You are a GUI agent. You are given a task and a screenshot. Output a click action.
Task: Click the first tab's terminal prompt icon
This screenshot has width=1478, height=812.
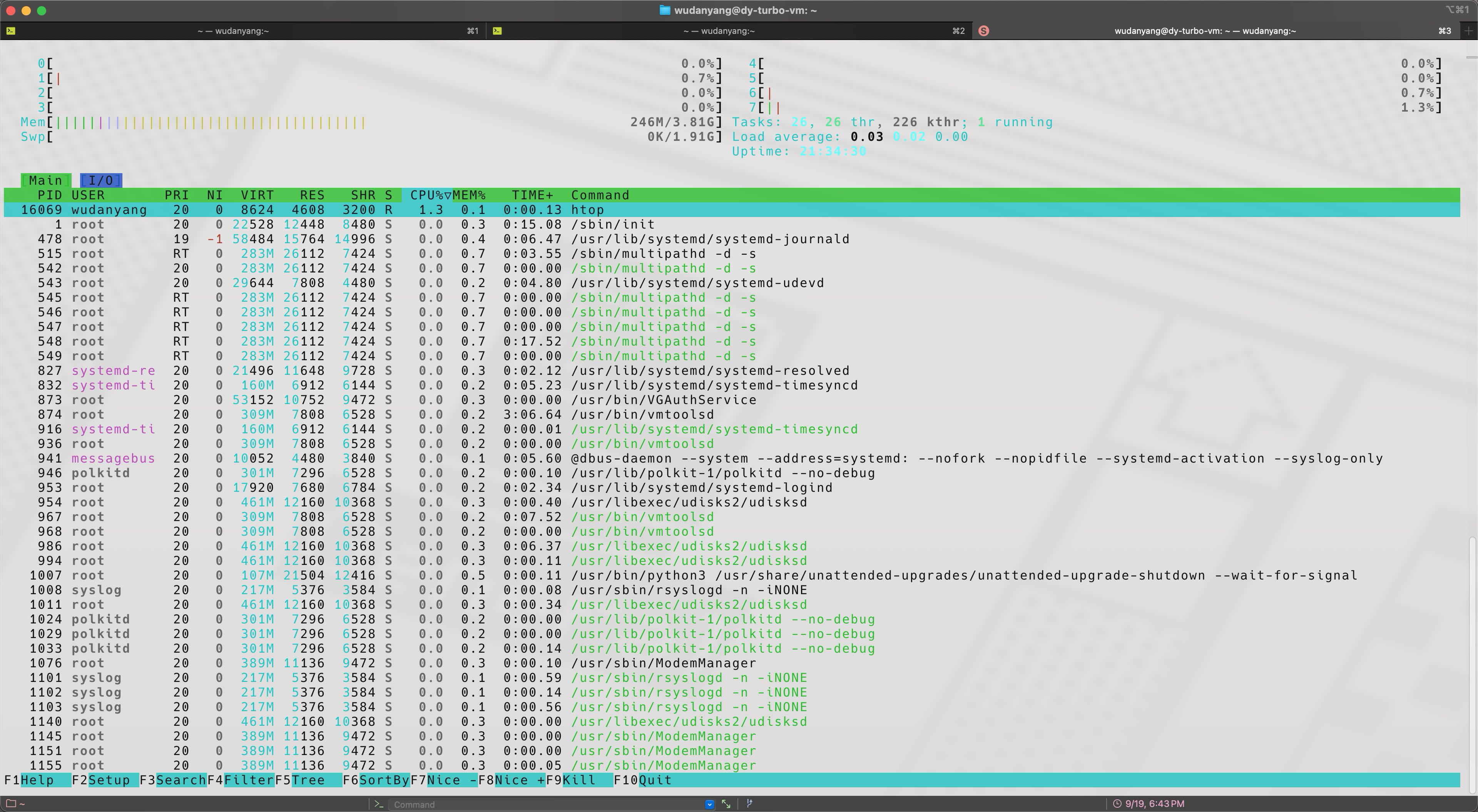[x=10, y=31]
